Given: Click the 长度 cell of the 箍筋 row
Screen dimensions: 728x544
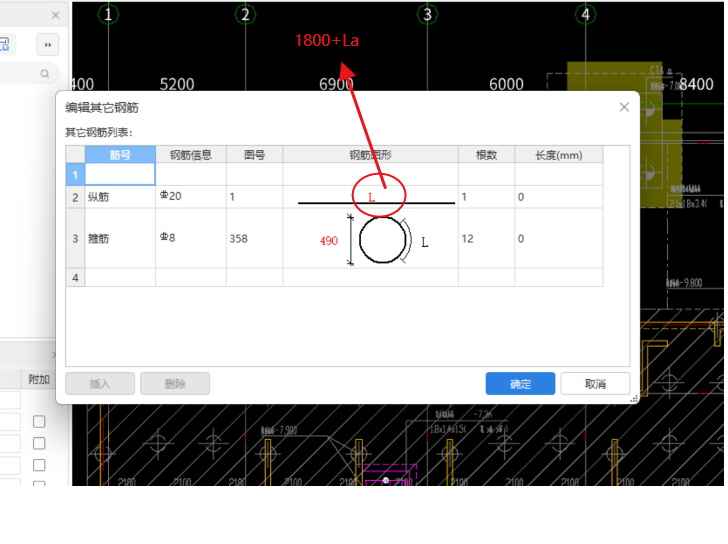Looking at the screenshot, I should [559, 239].
